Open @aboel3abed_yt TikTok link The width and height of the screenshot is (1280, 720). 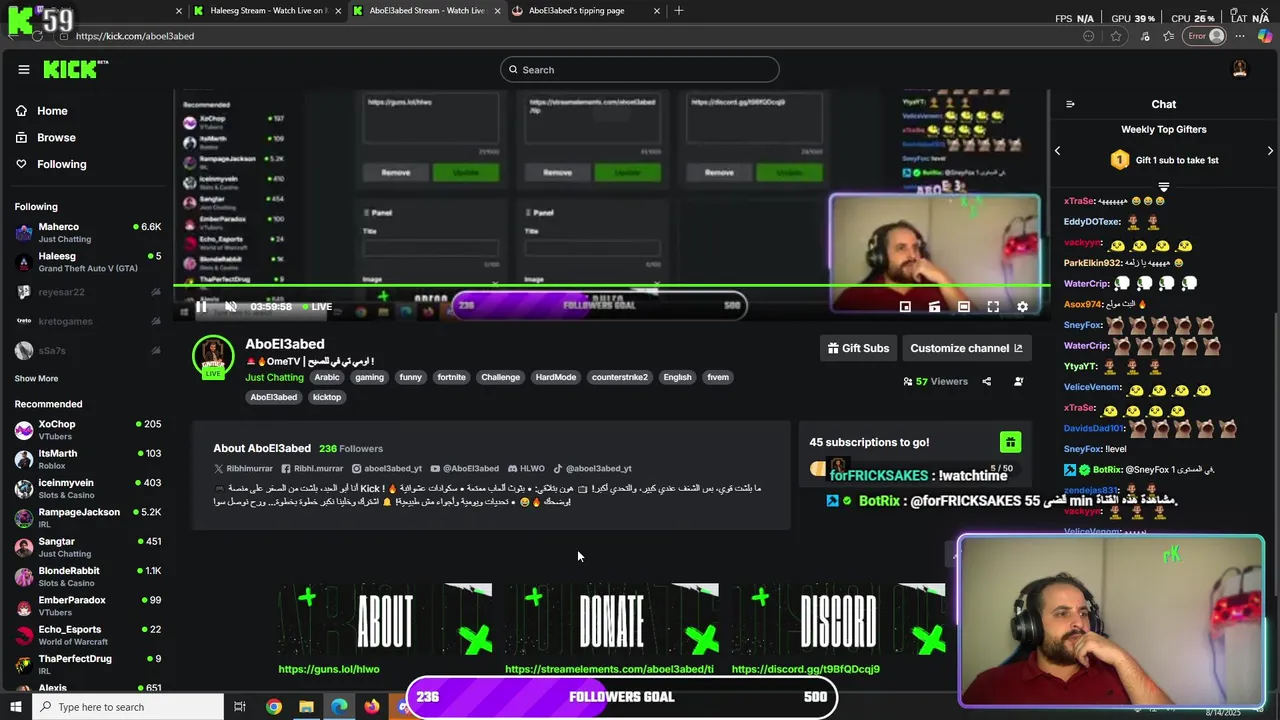click(592, 468)
